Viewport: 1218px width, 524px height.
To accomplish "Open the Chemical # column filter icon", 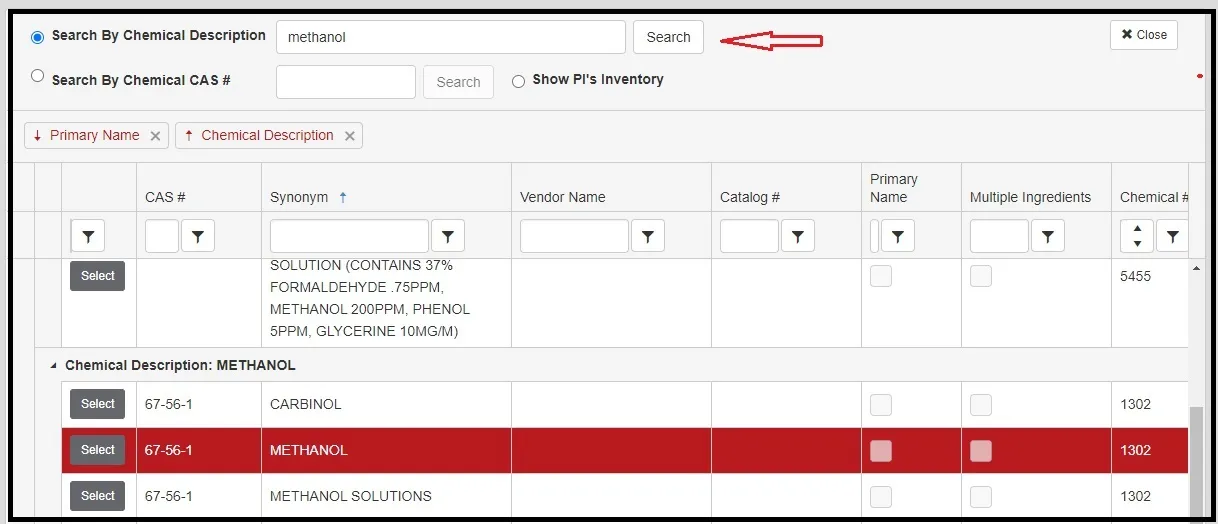I will (x=1172, y=236).
